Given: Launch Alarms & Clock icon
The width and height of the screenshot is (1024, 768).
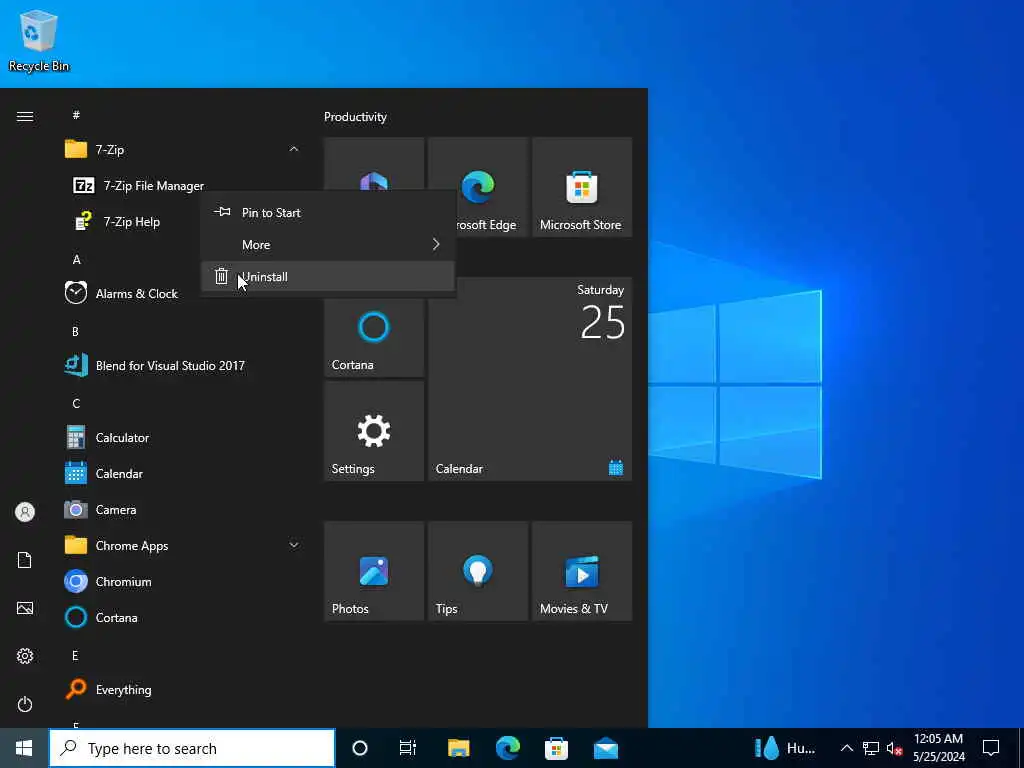Looking at the screenshot, I should point(76,293).
